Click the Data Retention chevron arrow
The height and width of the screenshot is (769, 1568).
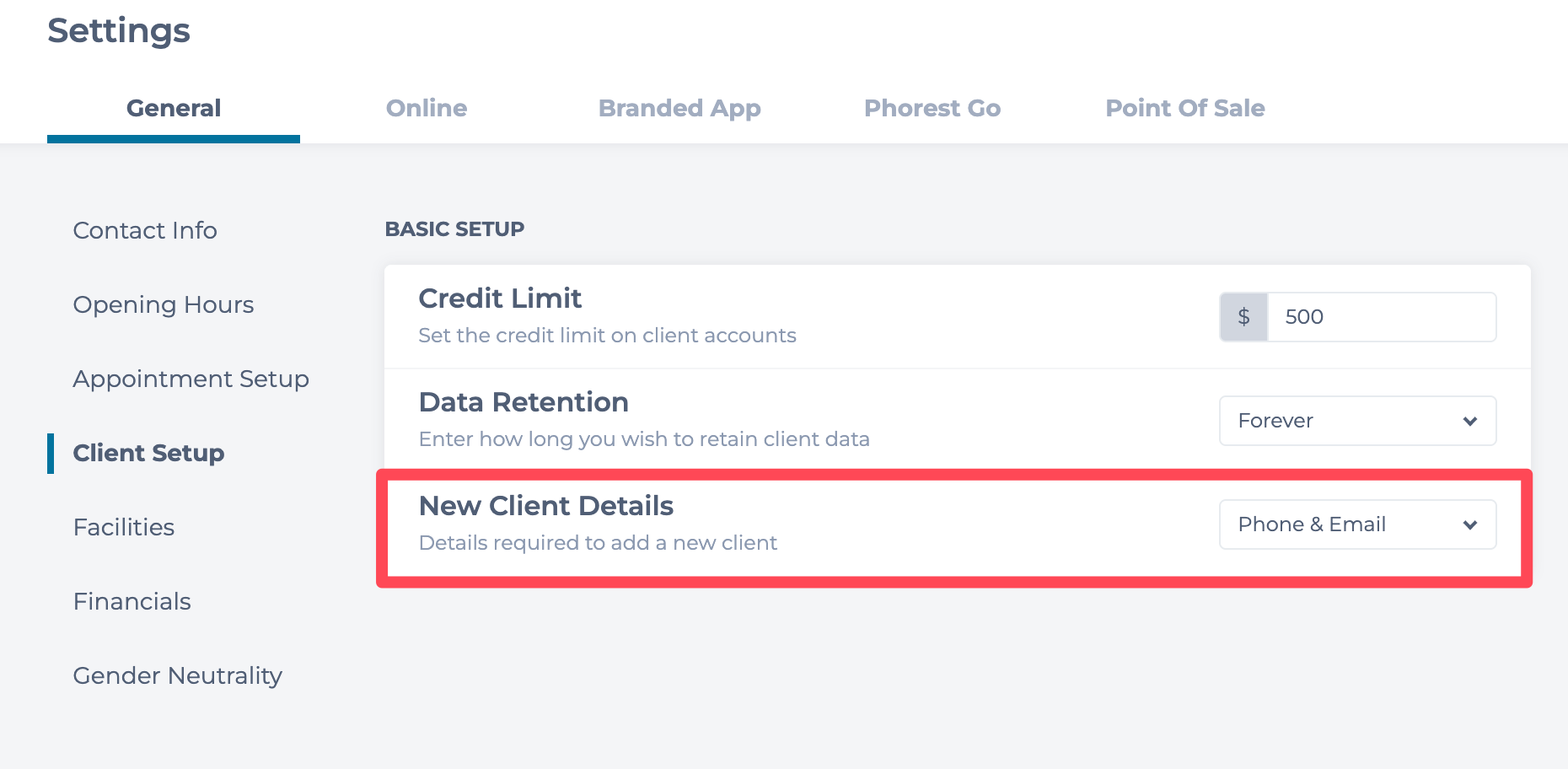1470,421
